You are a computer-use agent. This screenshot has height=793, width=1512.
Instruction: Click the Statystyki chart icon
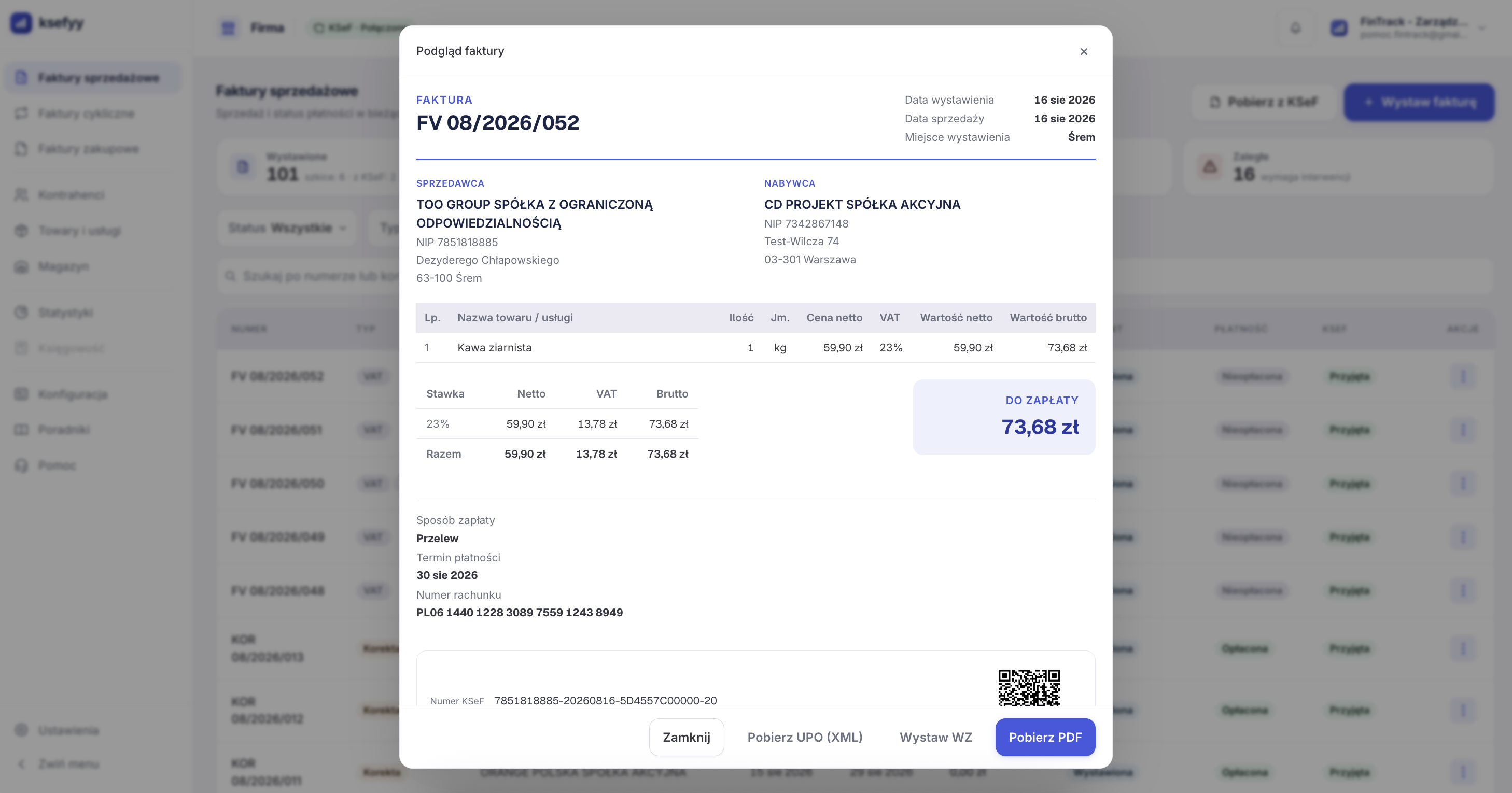[21, 313]
